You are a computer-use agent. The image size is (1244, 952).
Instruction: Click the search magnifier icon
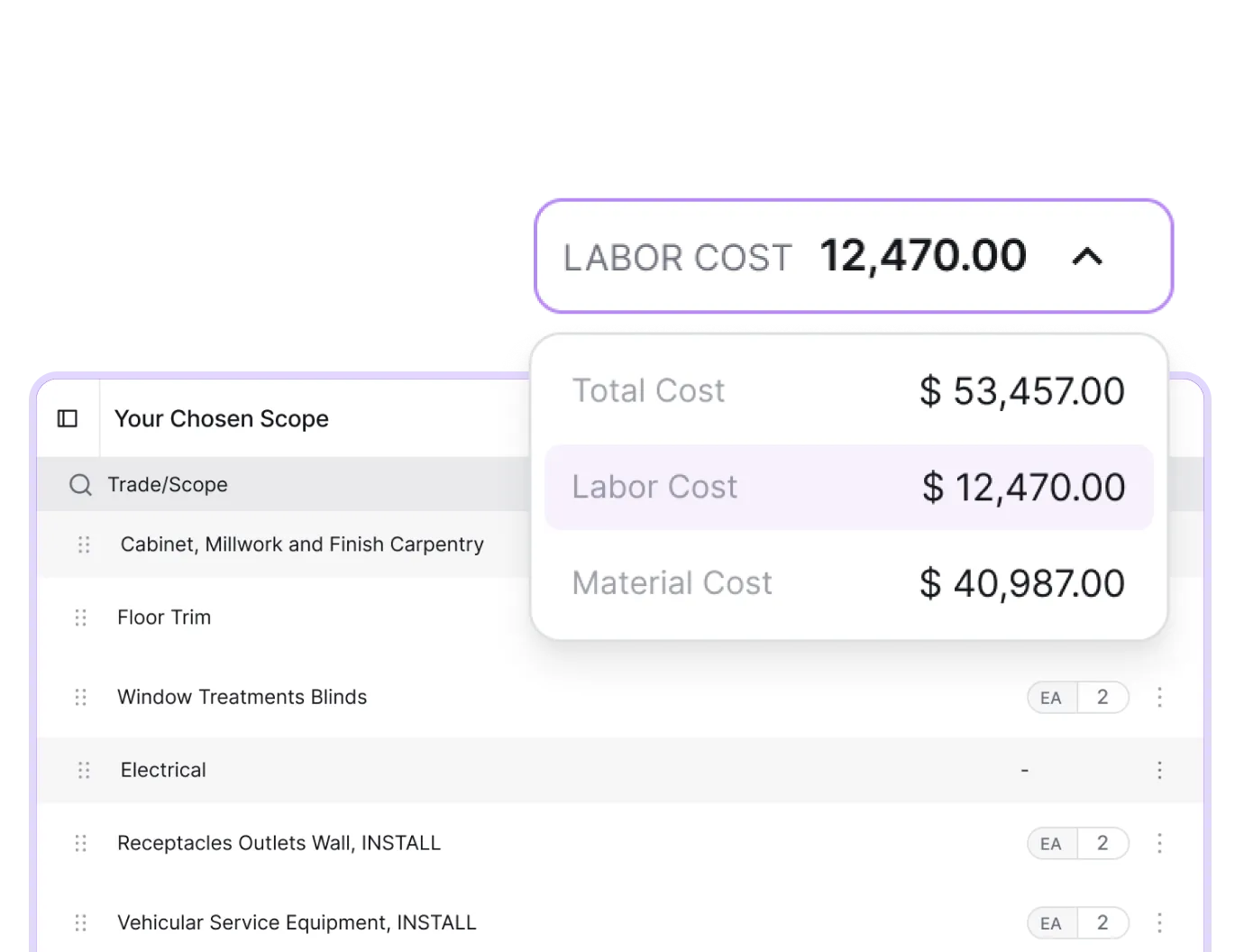[x=80, y=485]
